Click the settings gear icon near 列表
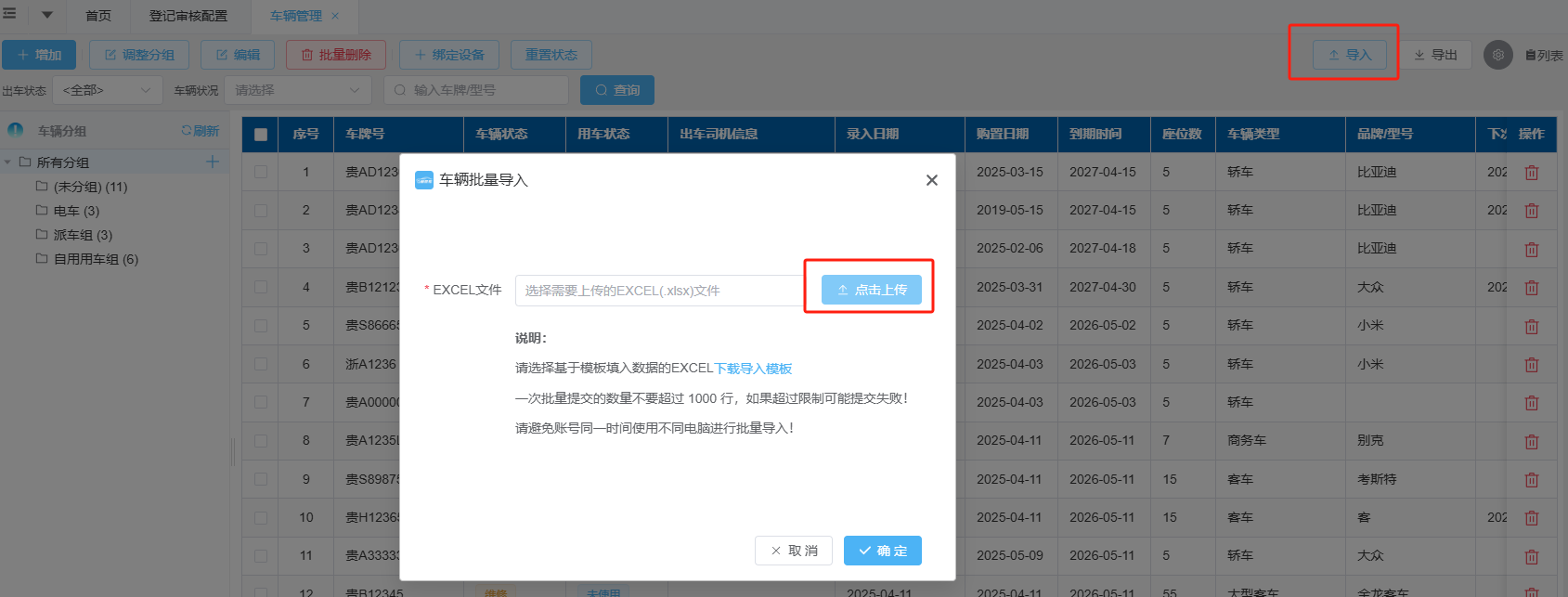1568x597 pixels. pyautogui.click(x=1497, y=55)
